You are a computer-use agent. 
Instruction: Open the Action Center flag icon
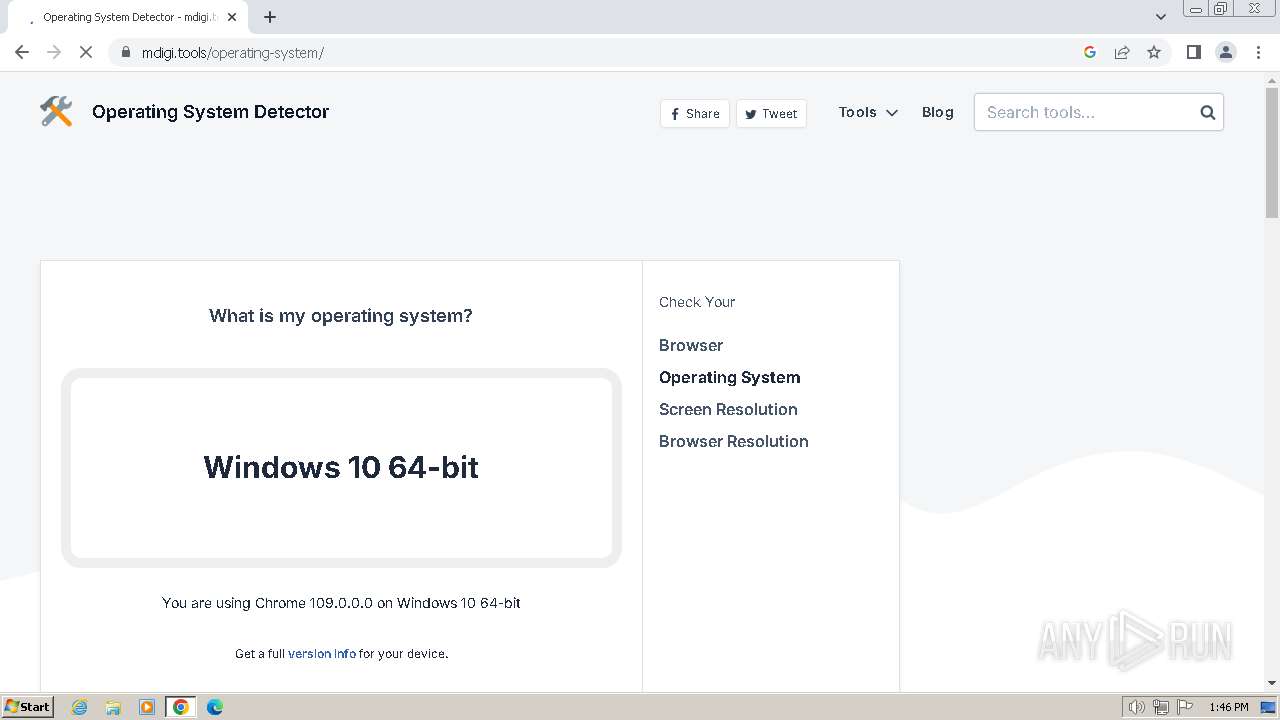[x=1185, y=707]
